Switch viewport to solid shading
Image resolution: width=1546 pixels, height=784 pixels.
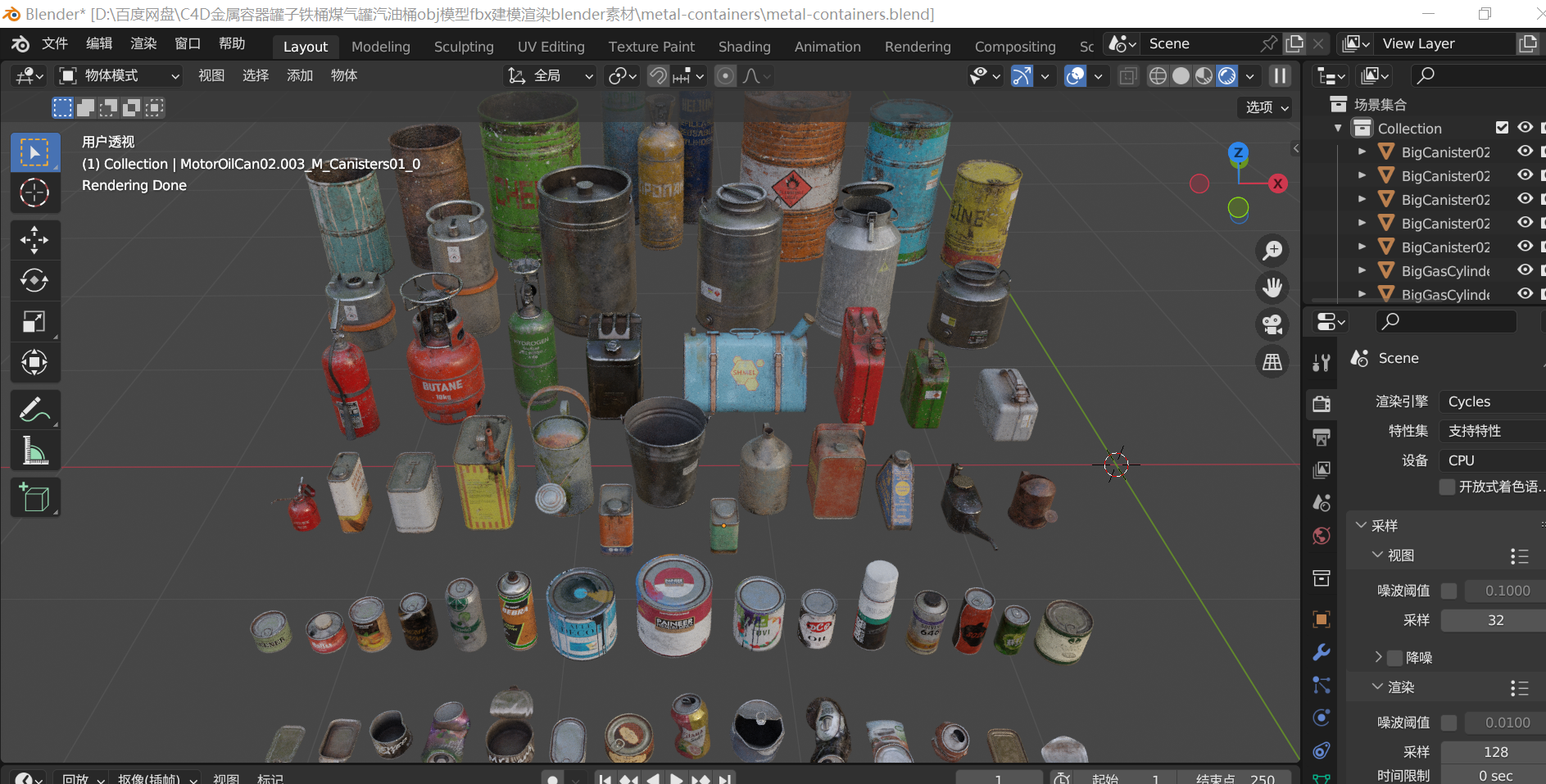(x=1181, y=76)
